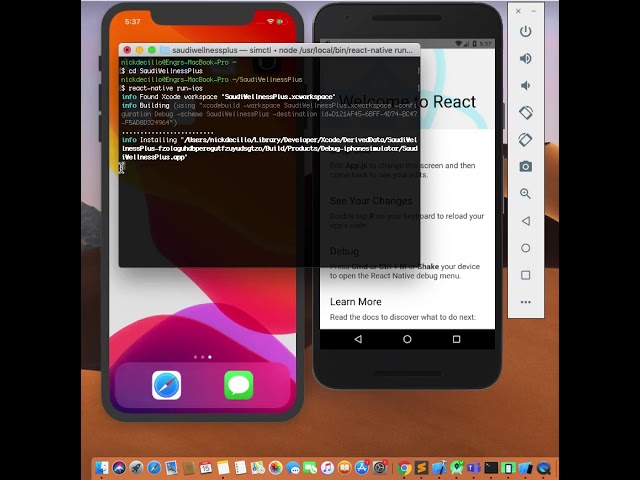Open Terminal icon in Dock
The width and height of the screenshot is (640, 480).
[491, 468]
